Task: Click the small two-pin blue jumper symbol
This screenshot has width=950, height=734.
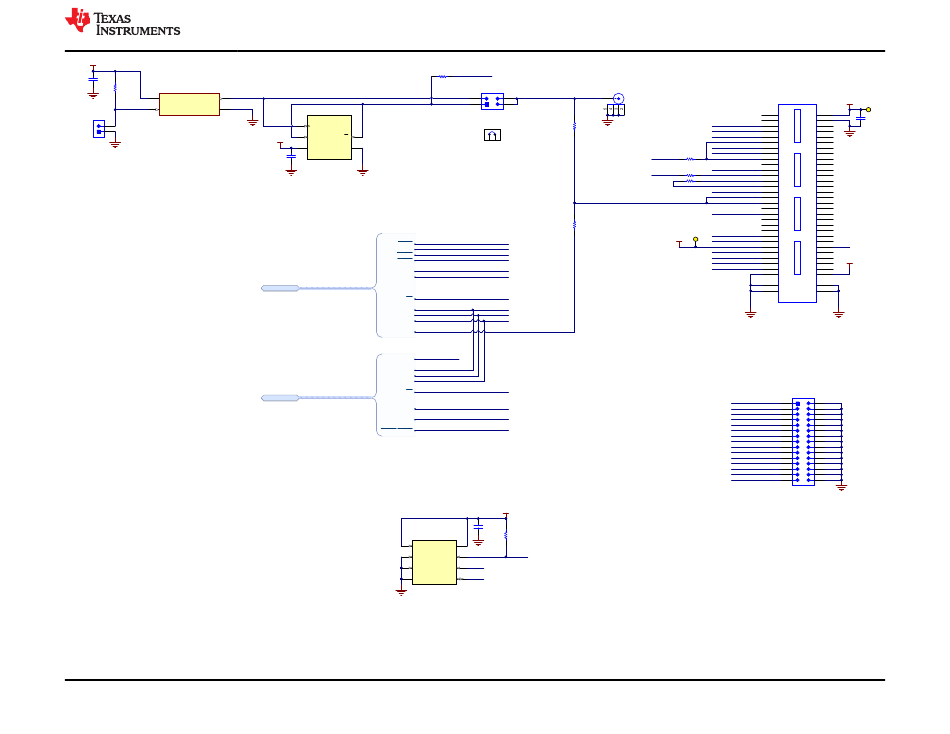Action: click(99, 129)
